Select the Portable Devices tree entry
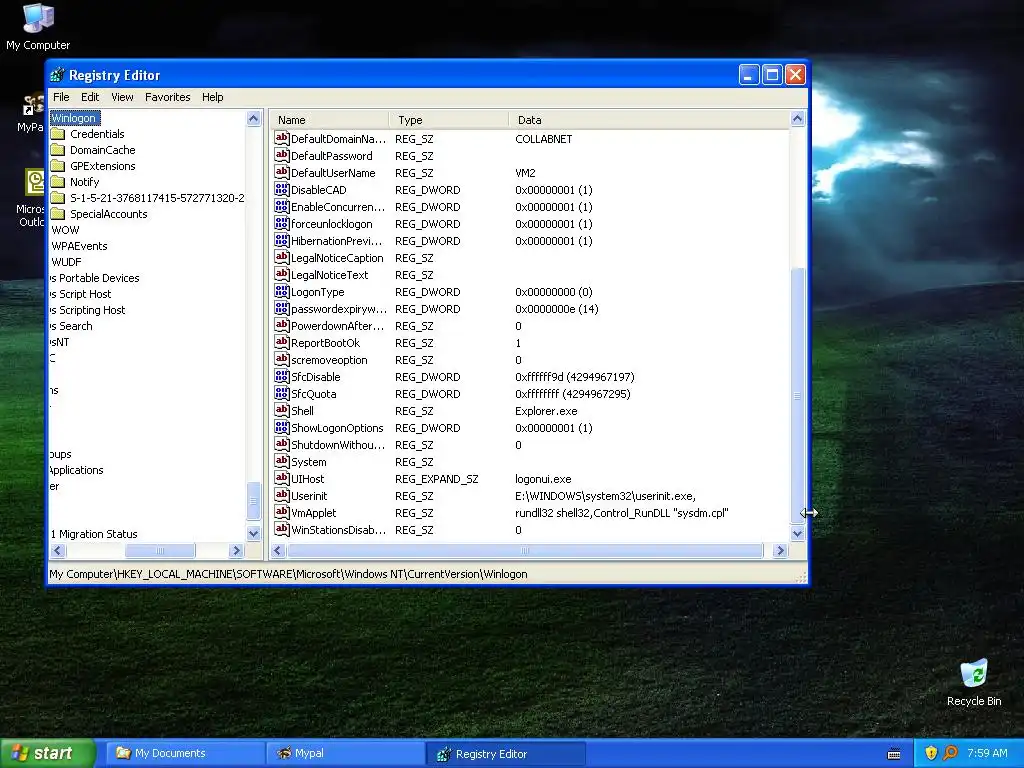Viewport: 1024px width, 768px height. pyautogui.click(x=95, y=278)
